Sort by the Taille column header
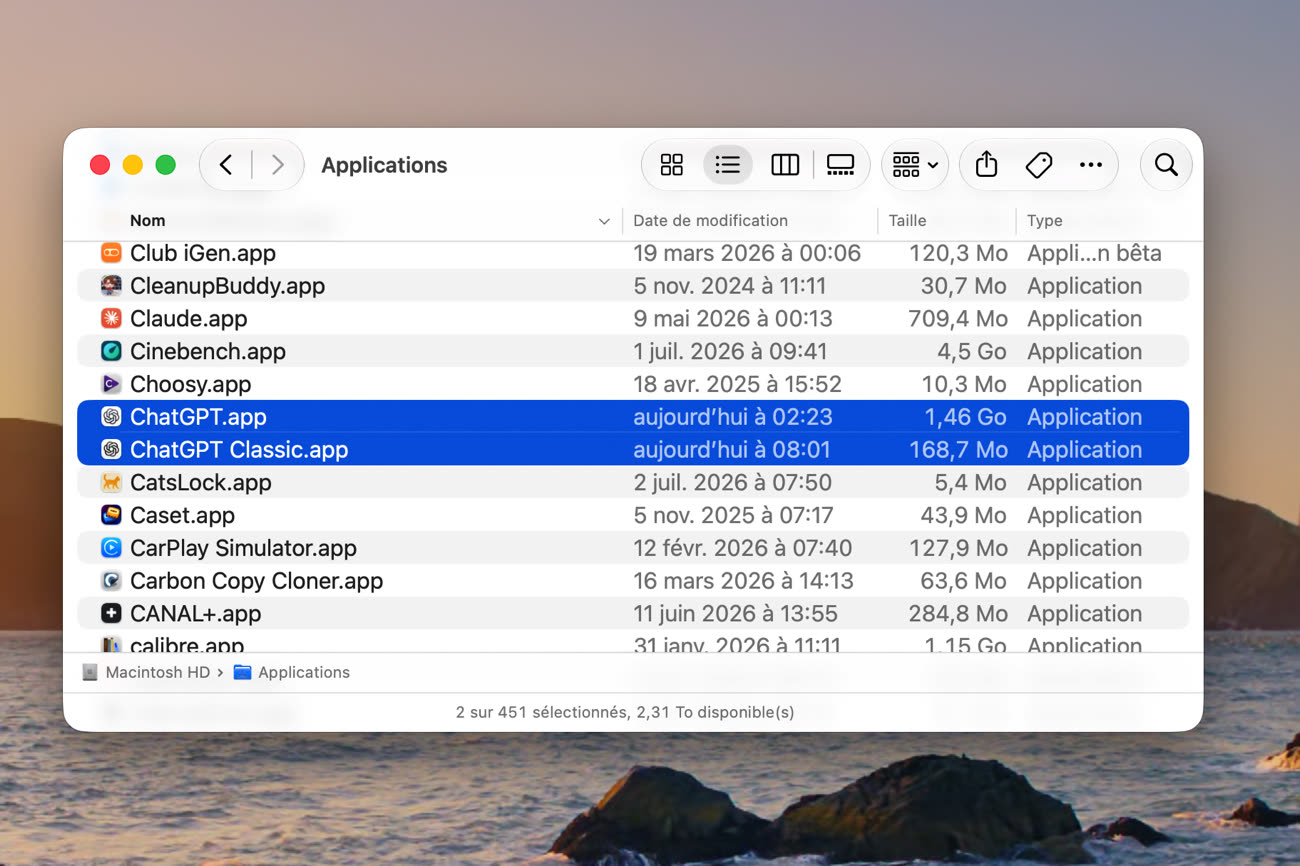This screenshot has width=1300, height=866. 908,221
